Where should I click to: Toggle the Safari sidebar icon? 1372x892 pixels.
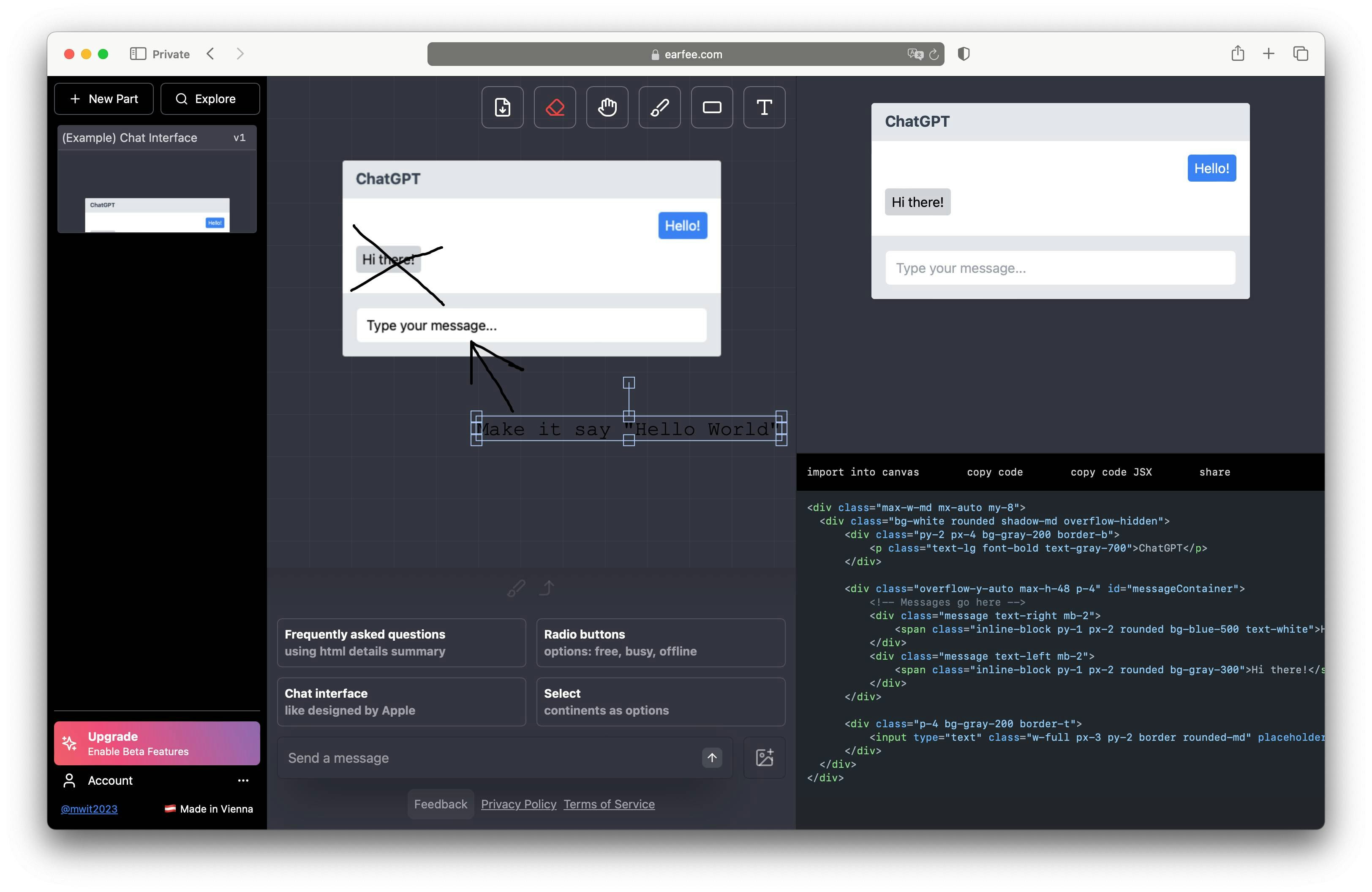pos(138,54)
